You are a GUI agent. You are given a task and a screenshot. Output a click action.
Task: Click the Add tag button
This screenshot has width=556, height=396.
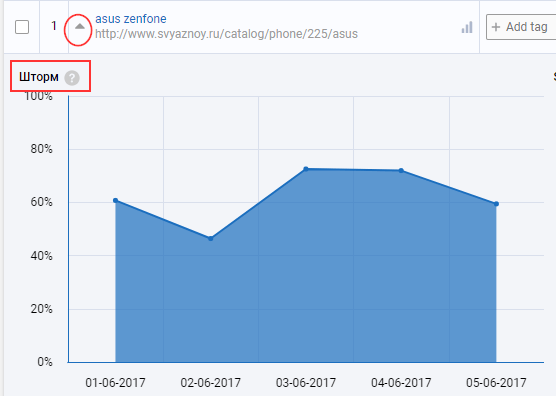(521, 27)
